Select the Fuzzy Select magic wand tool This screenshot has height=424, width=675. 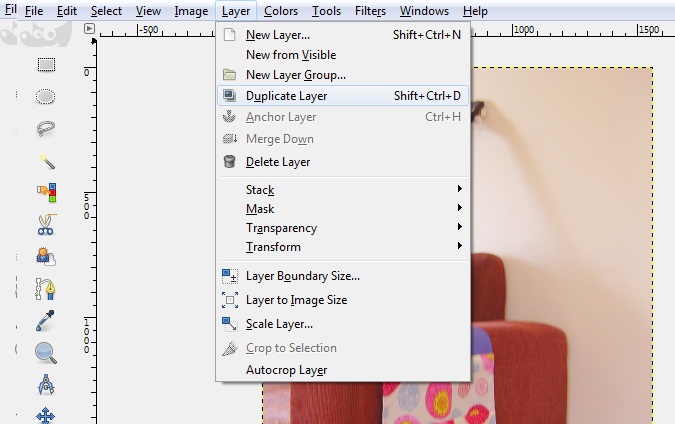tap(46, 161)
